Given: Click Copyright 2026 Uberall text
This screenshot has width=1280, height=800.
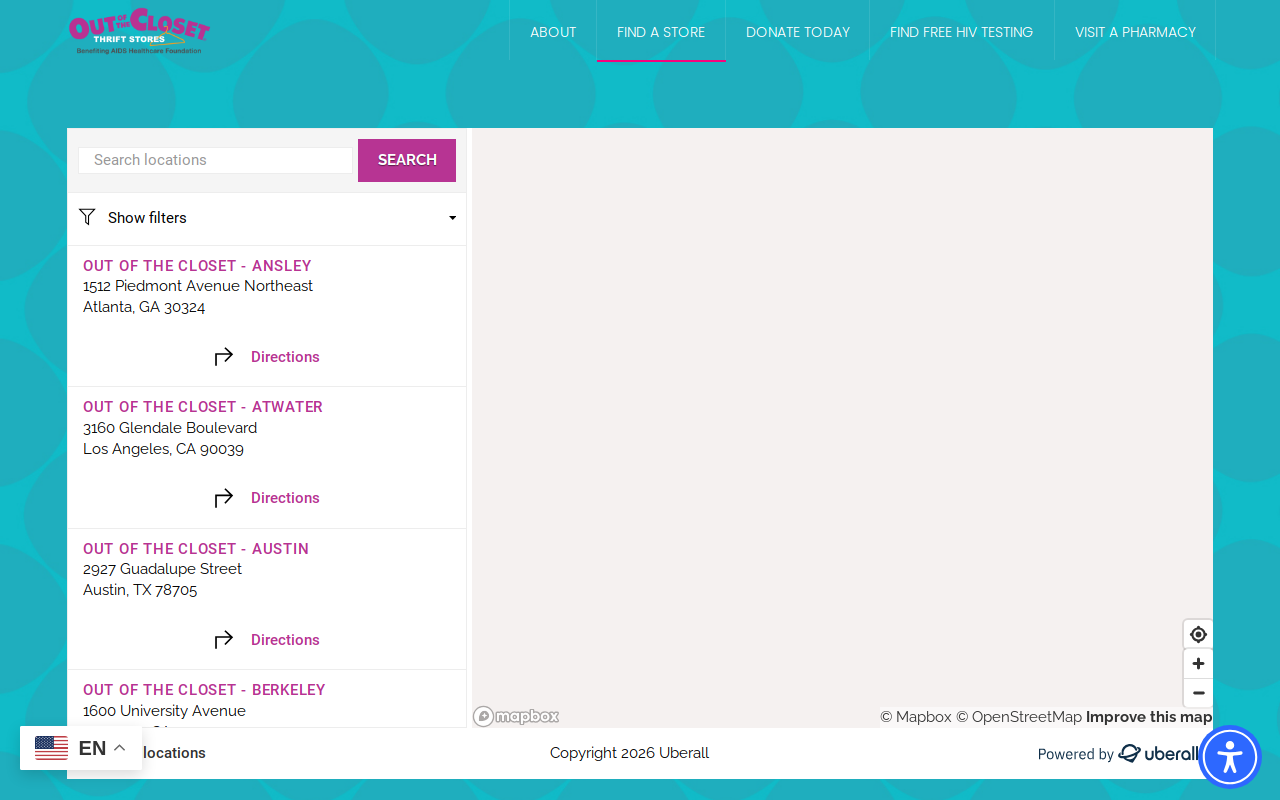Looking at the screenshot, I should coord(629,753).
